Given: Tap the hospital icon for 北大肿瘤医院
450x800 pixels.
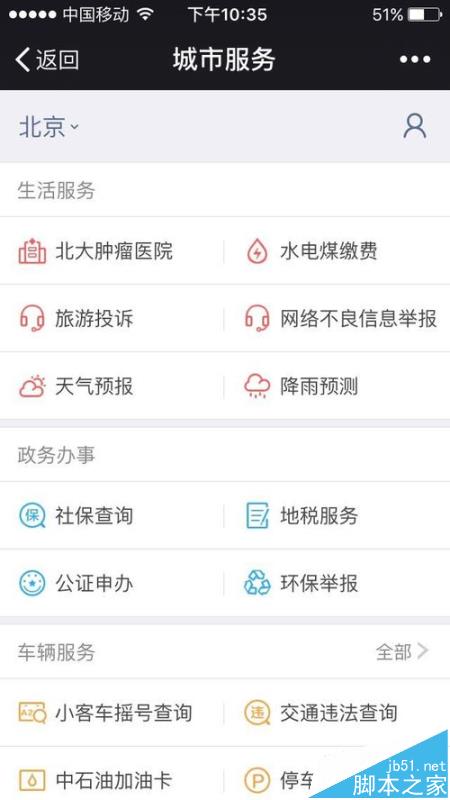Looking at the screenshot, I should pos(32,251).
